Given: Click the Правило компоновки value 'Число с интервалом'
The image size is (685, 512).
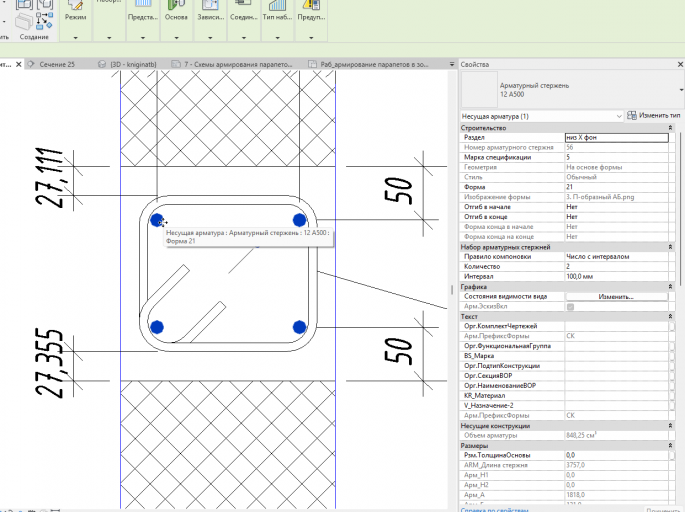Looking at the screenshot, I should click(616, 256).
